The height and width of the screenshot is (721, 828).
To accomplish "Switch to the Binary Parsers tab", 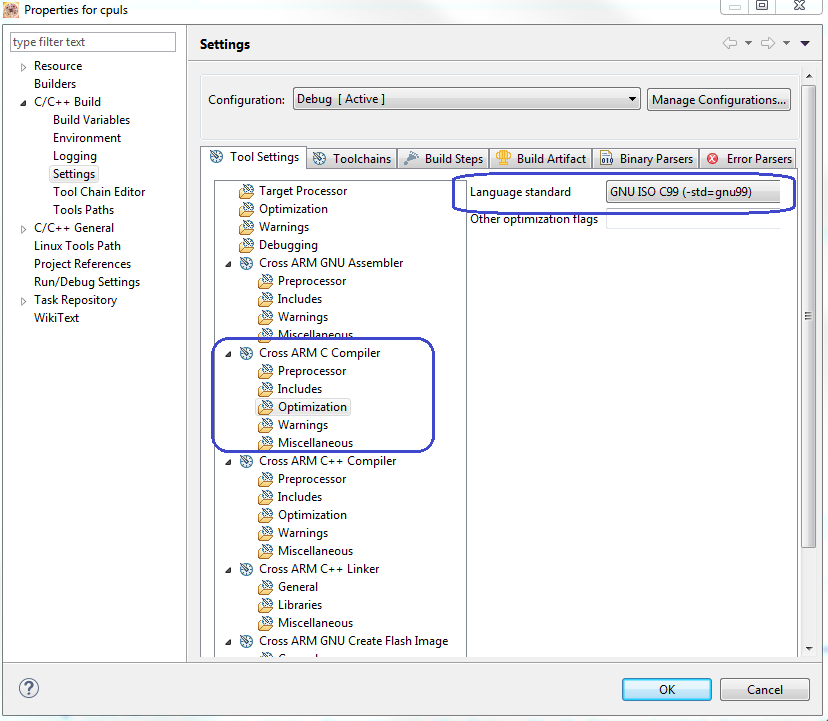I will coord(646,158).
